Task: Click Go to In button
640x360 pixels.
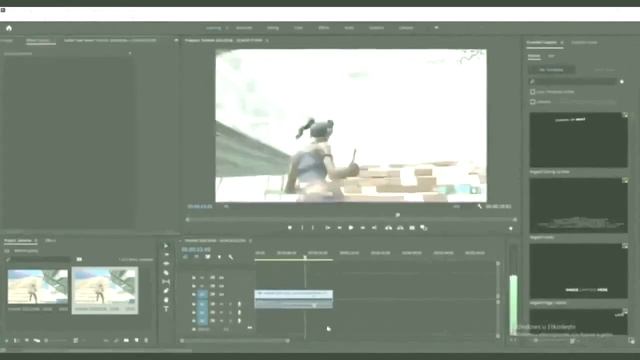Action: point(327,228)
